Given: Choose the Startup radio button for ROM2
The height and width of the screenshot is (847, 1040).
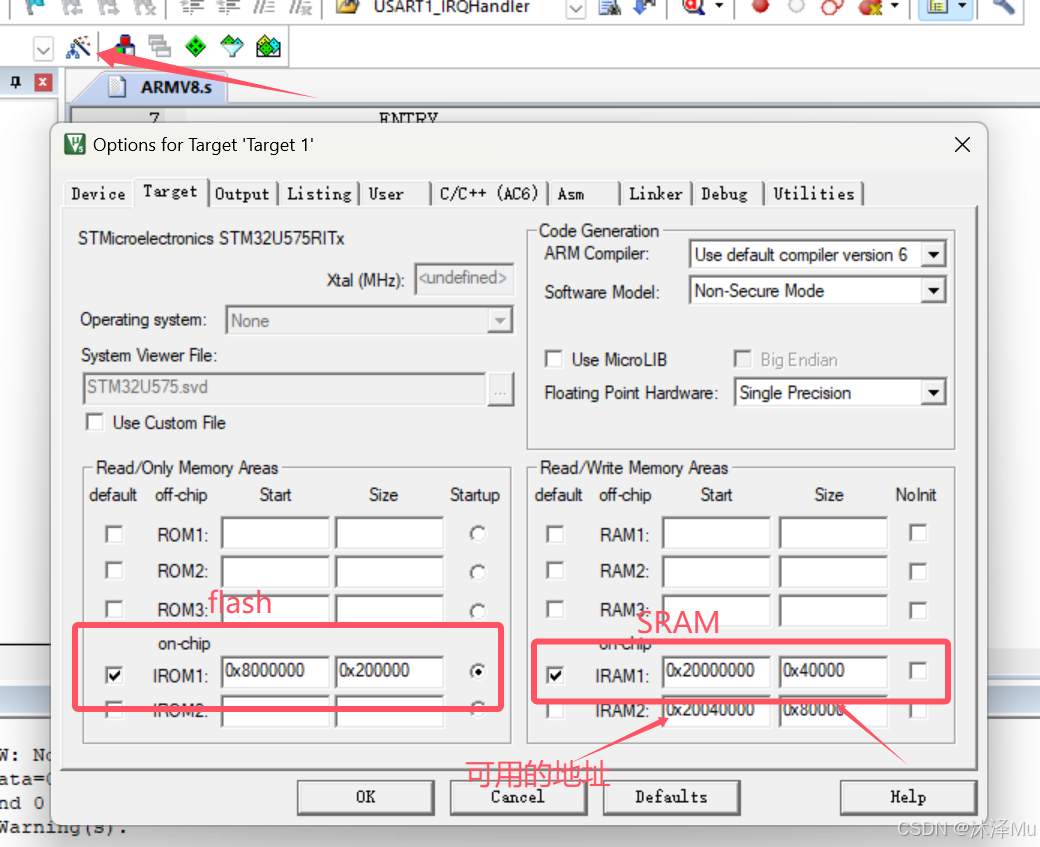Looking at the screenshot, I should [478, 572].
